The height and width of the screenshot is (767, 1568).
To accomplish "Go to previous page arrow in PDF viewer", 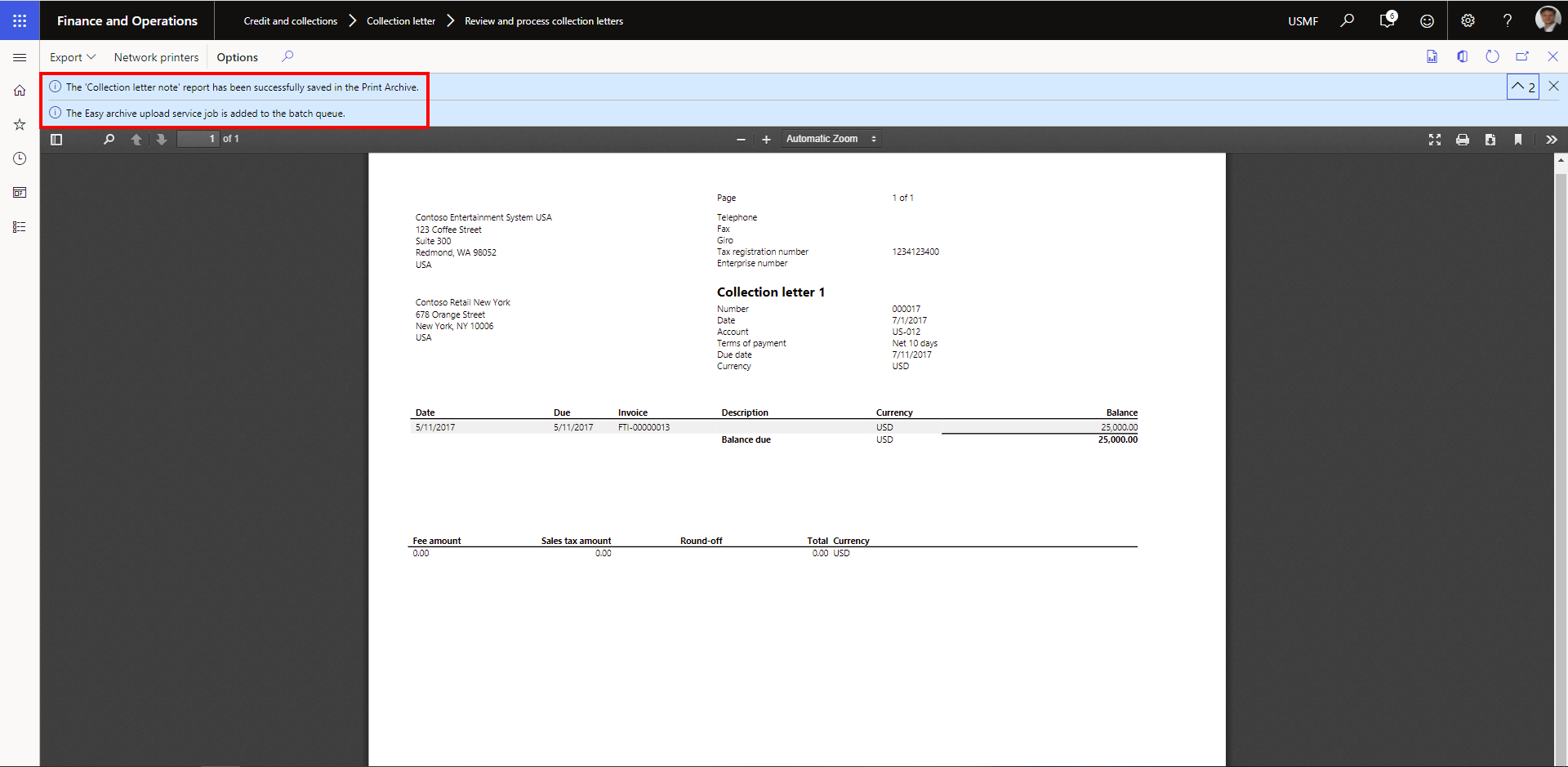I will [x=136, y=140].
